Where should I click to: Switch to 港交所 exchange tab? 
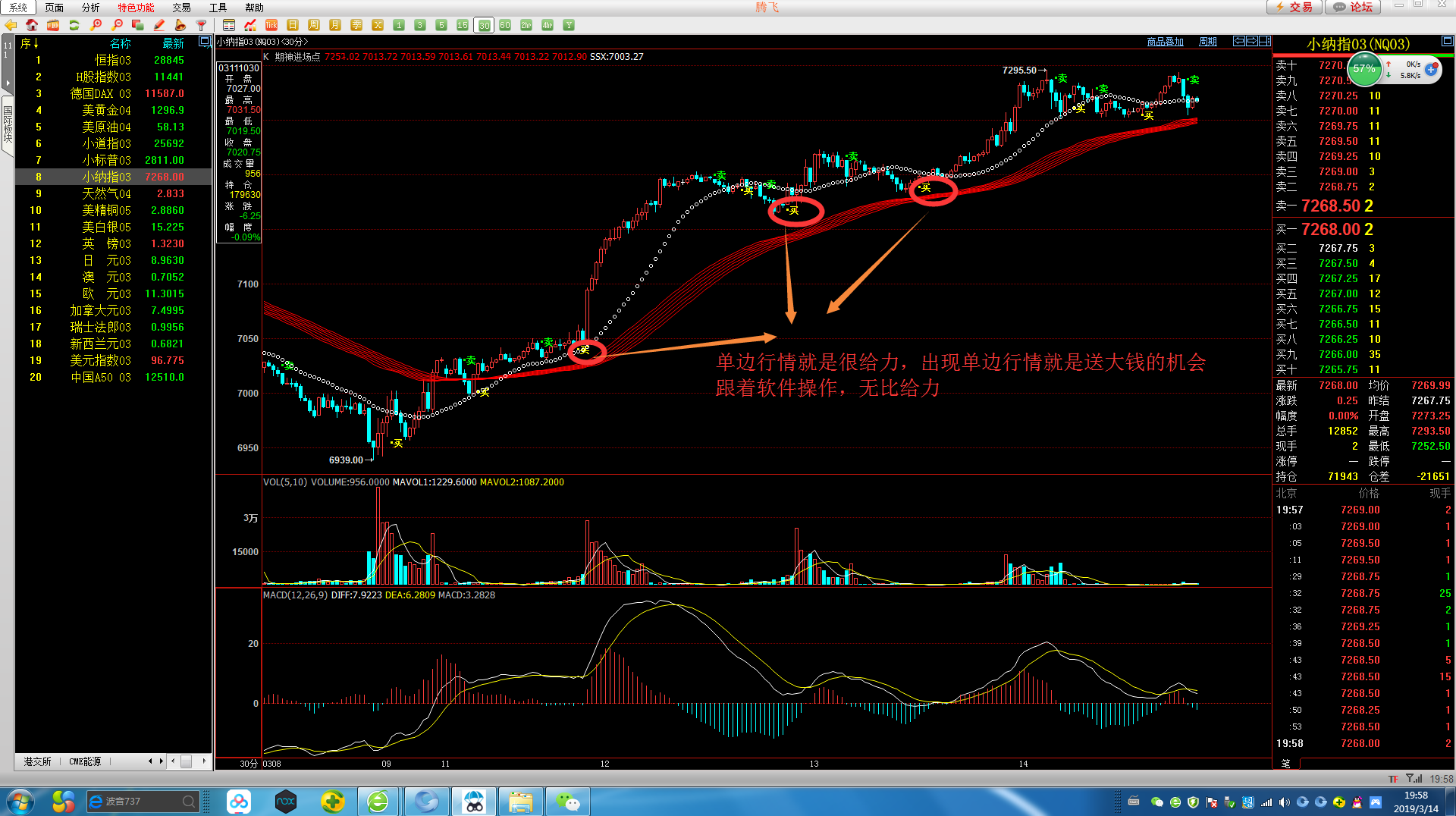click(x=38, y=761)
